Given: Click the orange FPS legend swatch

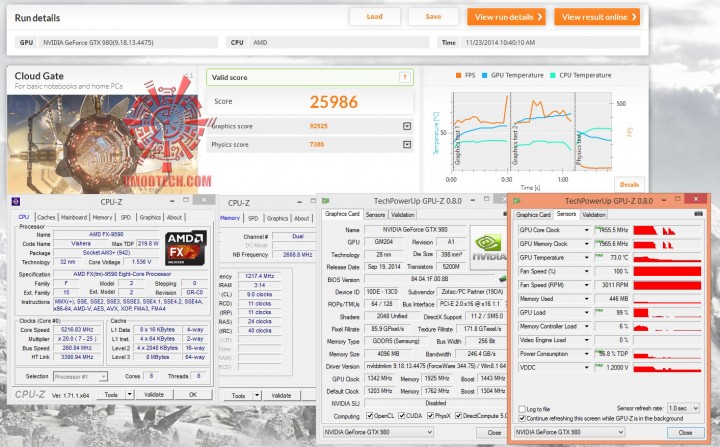Looking at the screenshot, I should 458,75.
